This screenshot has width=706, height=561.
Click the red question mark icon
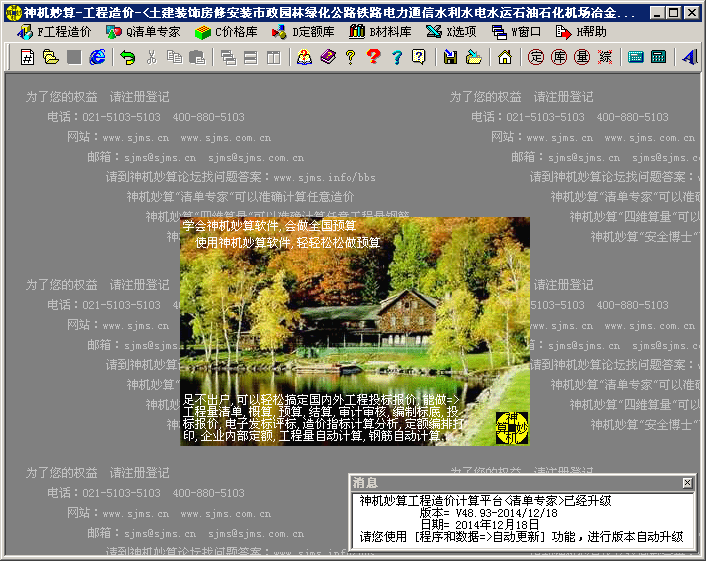coord(374,57)
